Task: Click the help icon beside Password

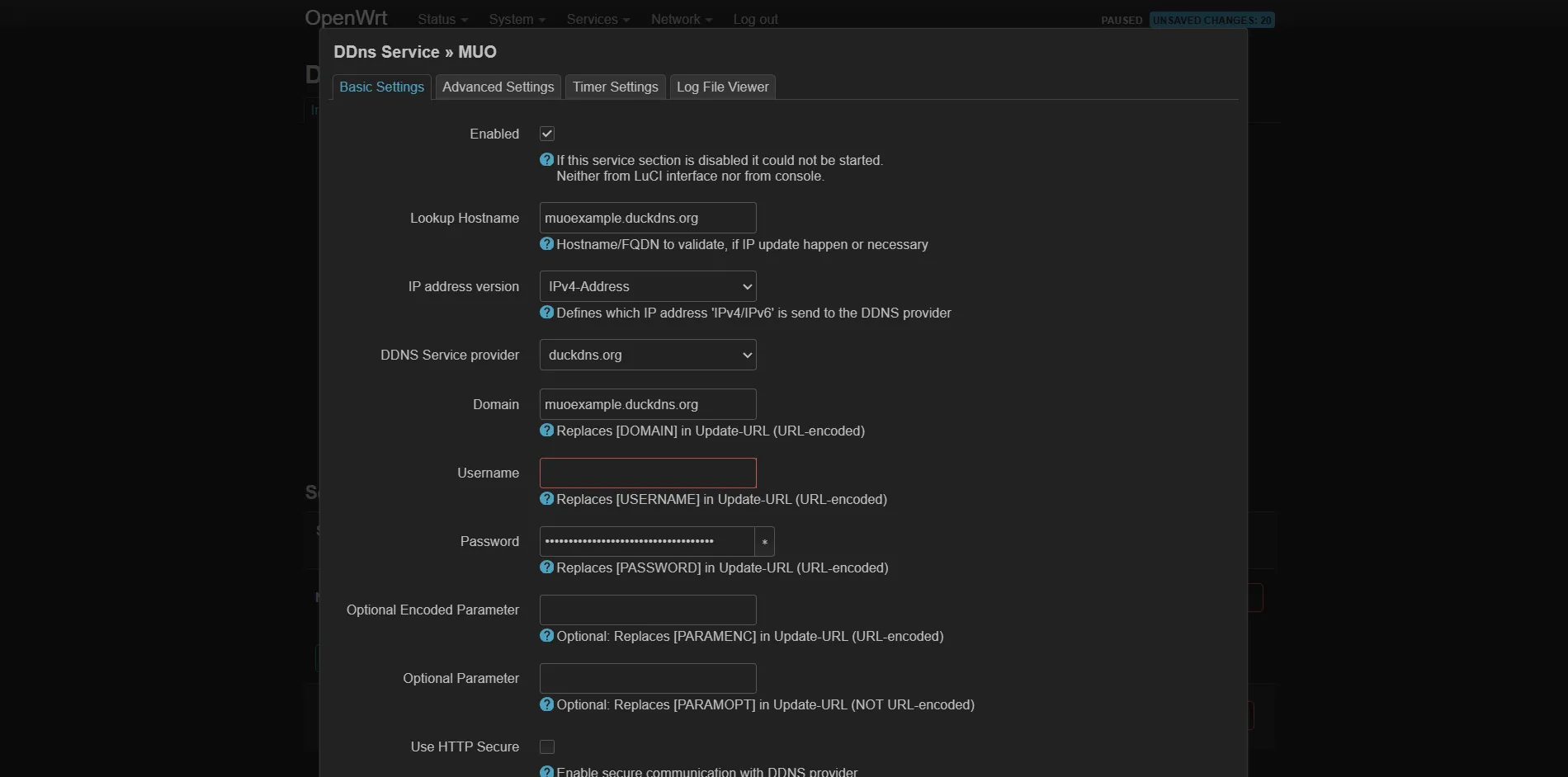Action: pos(546,567)
